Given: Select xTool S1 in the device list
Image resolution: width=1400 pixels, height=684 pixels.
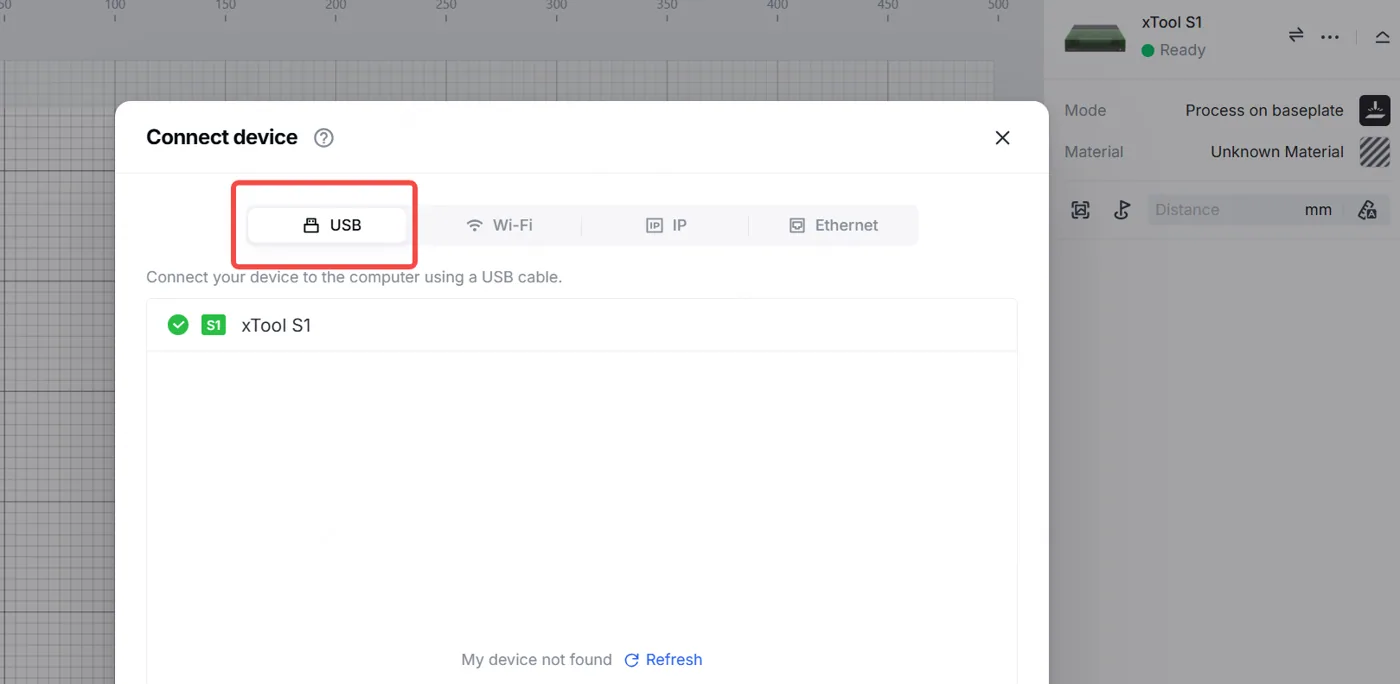Looking at the screenshot, I should (582, 325).
